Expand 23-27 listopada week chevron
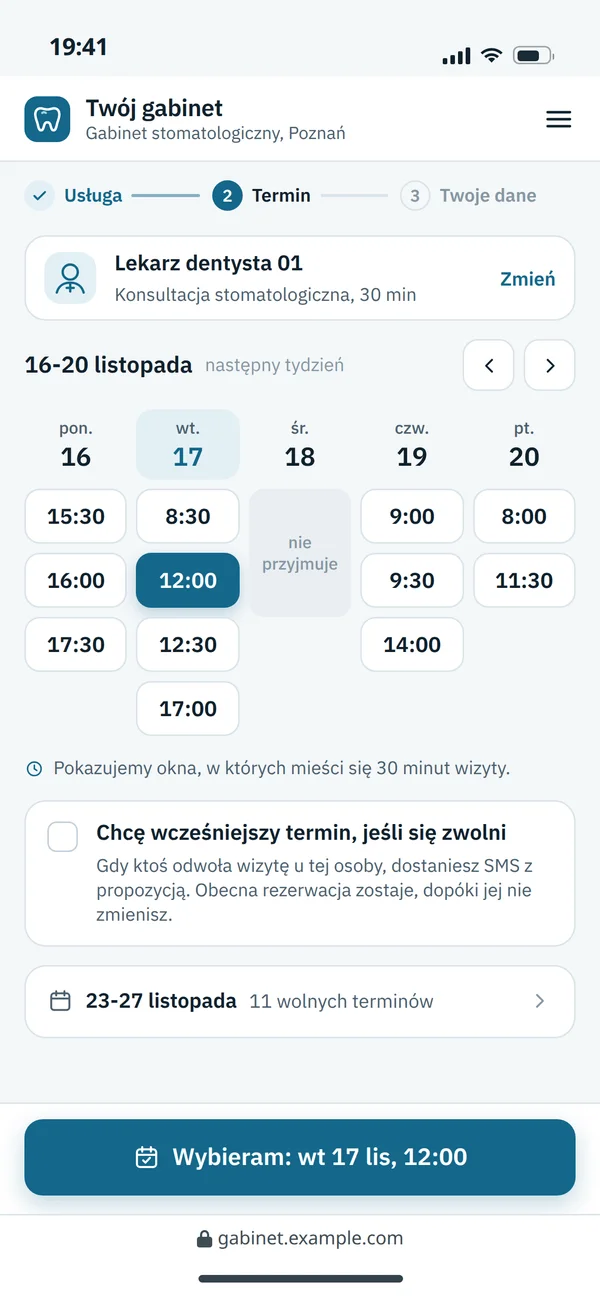This screenshot has width=600, height=1301. pyautogui.click(x=540, y=1001)
